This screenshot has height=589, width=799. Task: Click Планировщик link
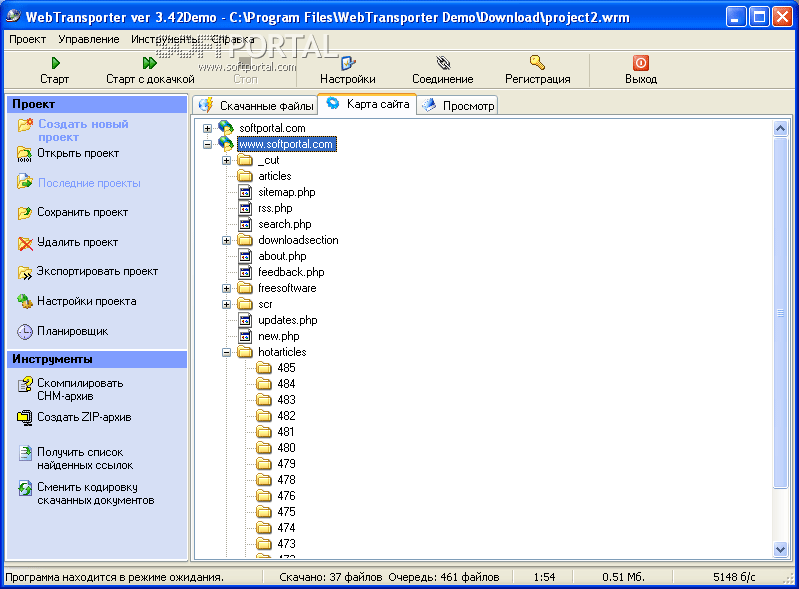tap(72, 331)
